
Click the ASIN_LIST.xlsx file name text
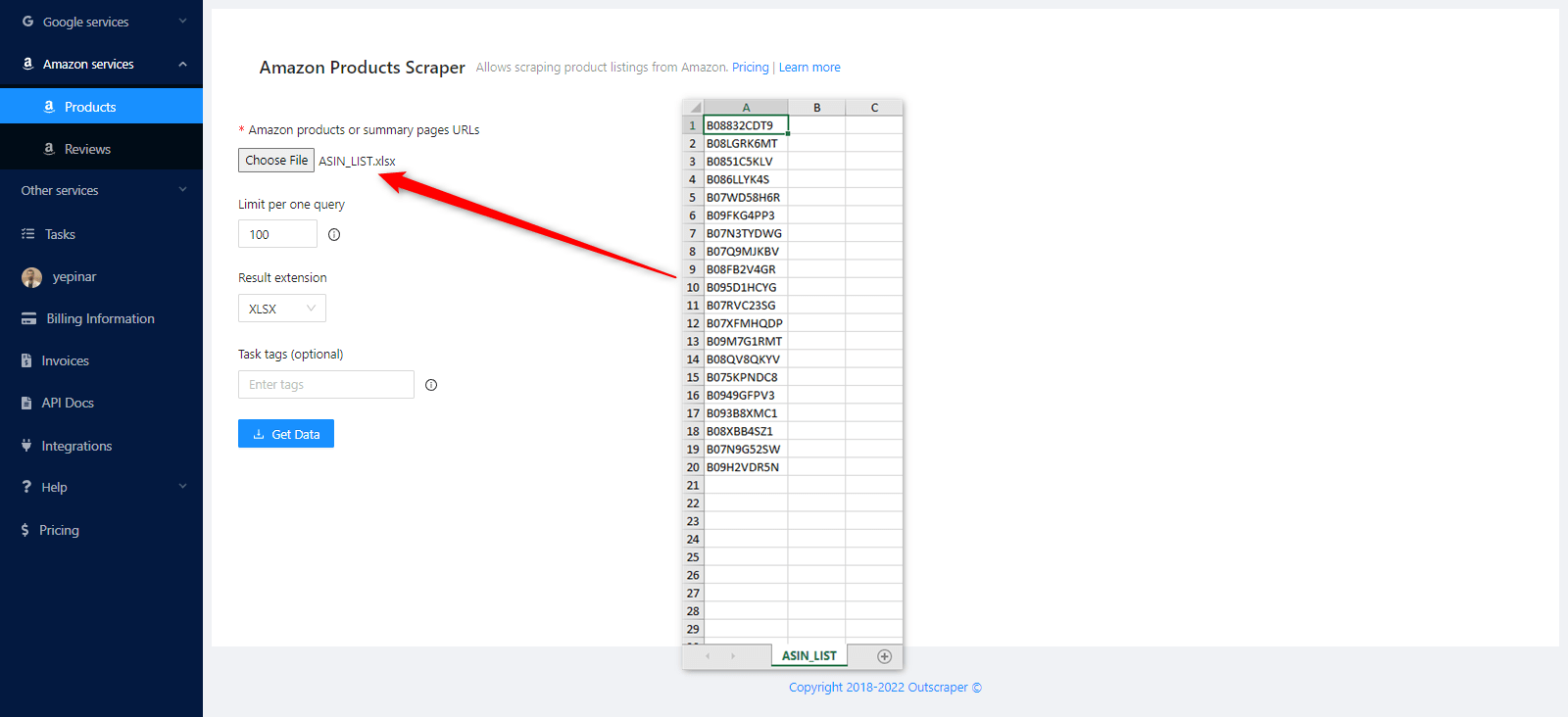pyautogui.click(x=357, y=162)
